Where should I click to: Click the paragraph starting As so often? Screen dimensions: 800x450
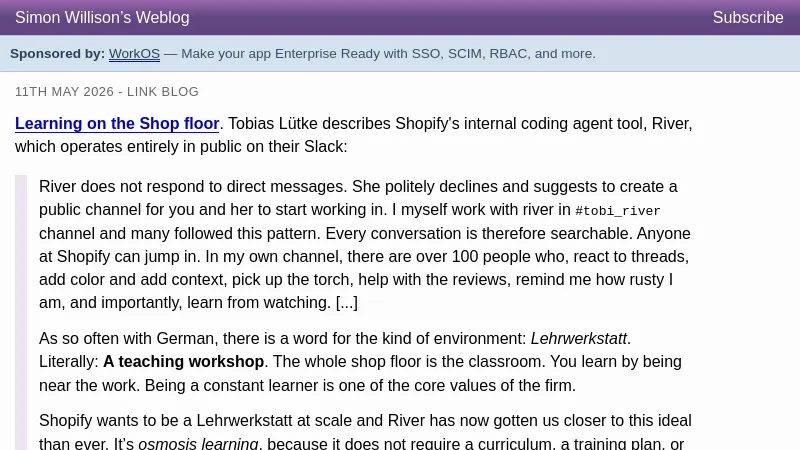[x=360, y=362]
